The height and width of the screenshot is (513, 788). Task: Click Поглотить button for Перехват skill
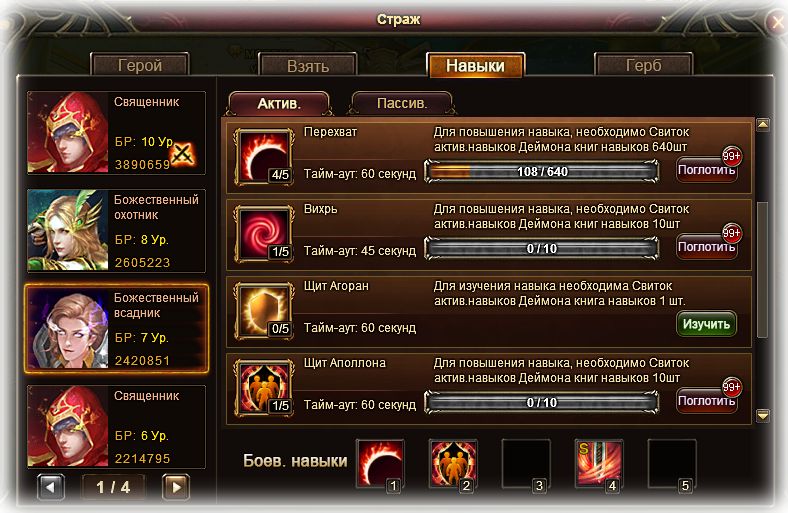707,170
